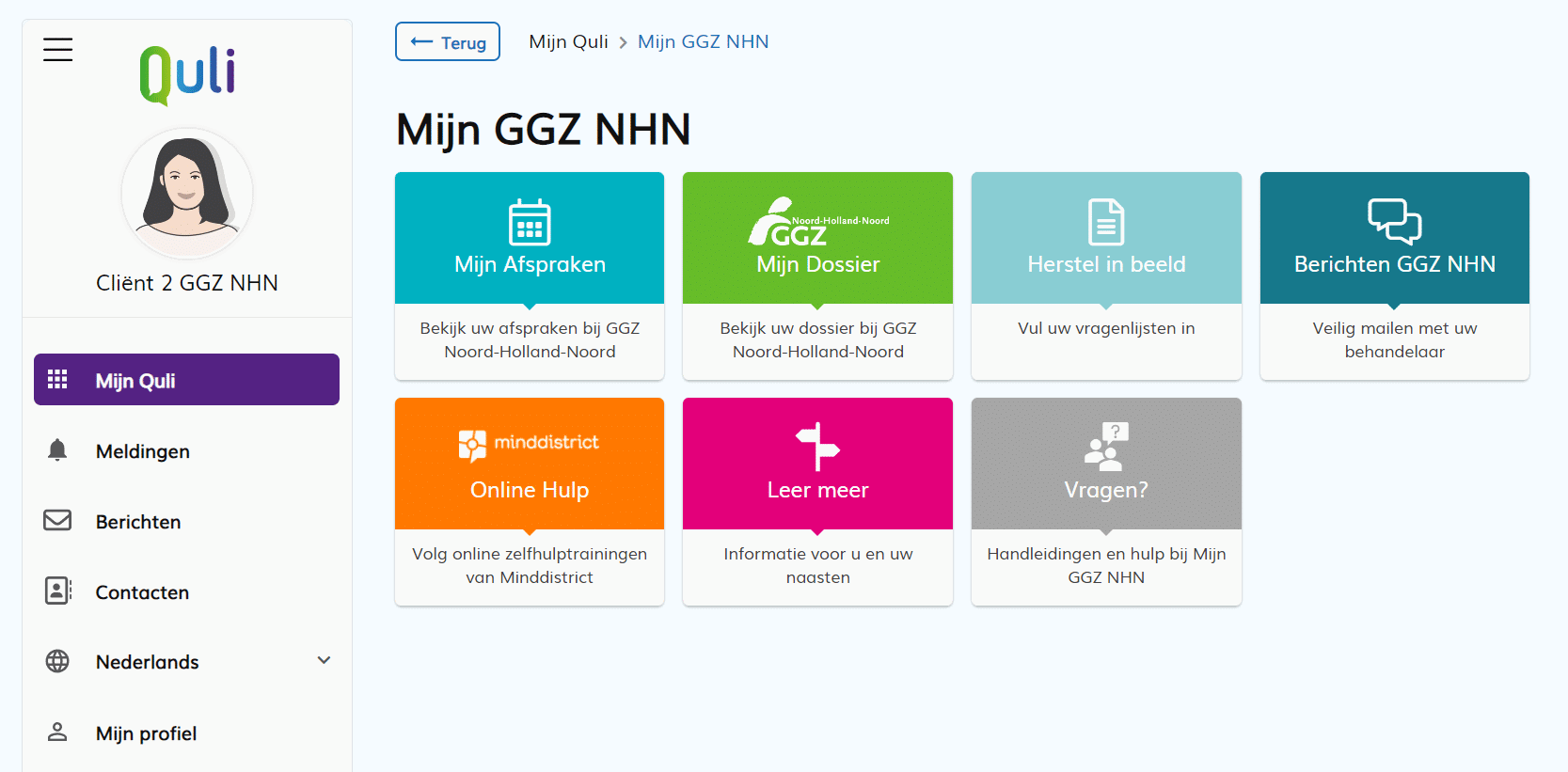Click the Mijn Quli grid icon
This screenshot has width=1568, height=772.
tap(57, 379)
